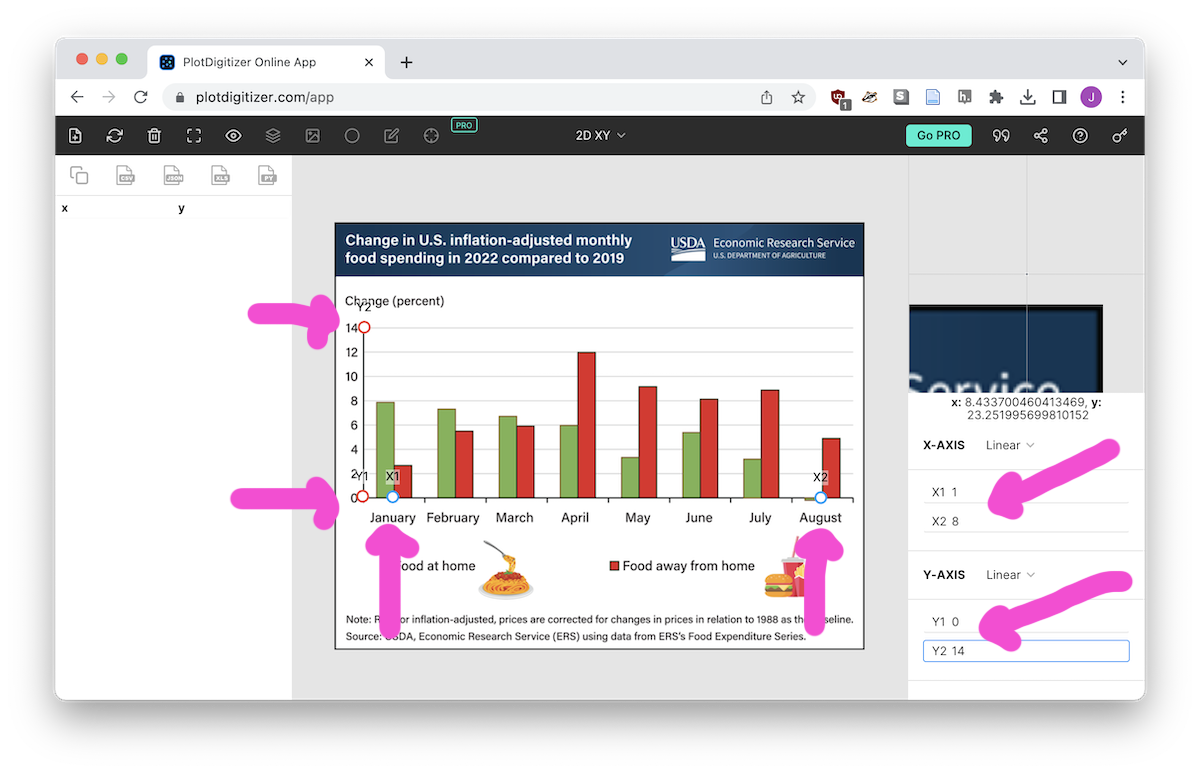
Task: Toggle the eye visibility icon
Action: tap(233, 136)
